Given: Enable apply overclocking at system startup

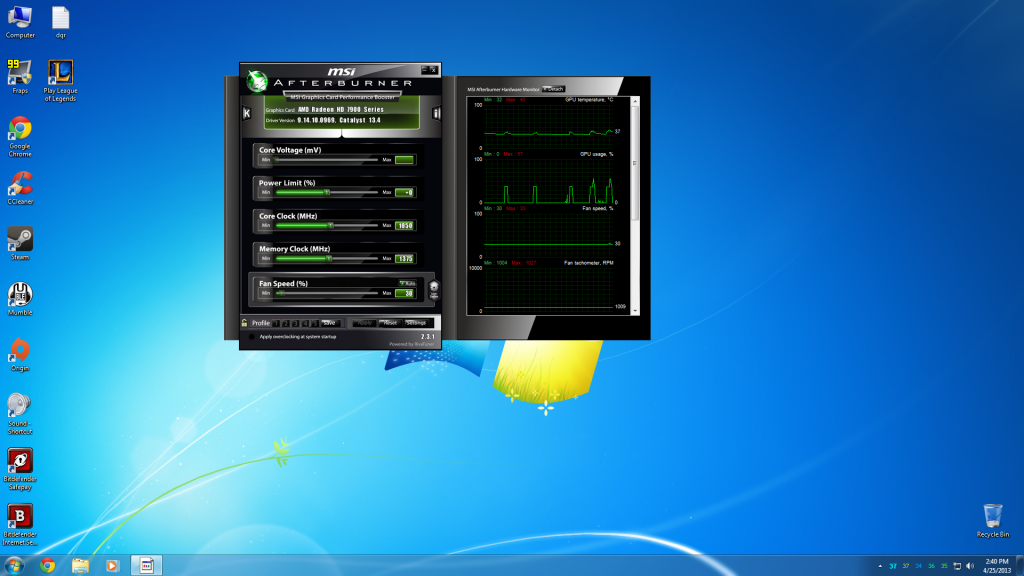Looking at the screenshot, I should tap(251, 337).
